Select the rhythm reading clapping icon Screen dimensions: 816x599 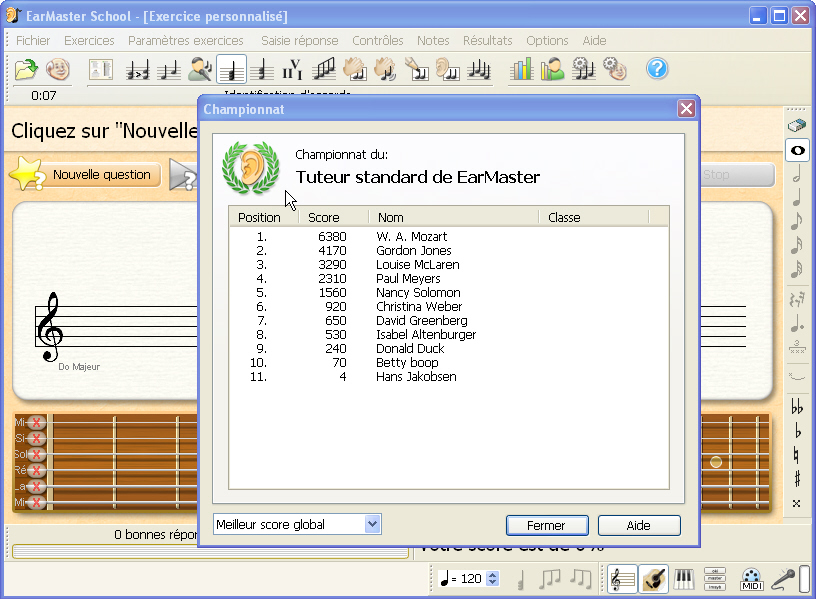pyautogui.click(x=355, y=70)
